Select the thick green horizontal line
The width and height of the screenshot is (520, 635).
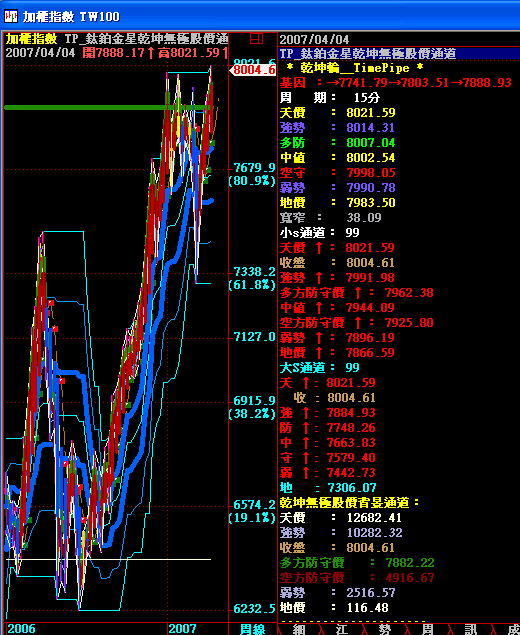coord(109,107)
